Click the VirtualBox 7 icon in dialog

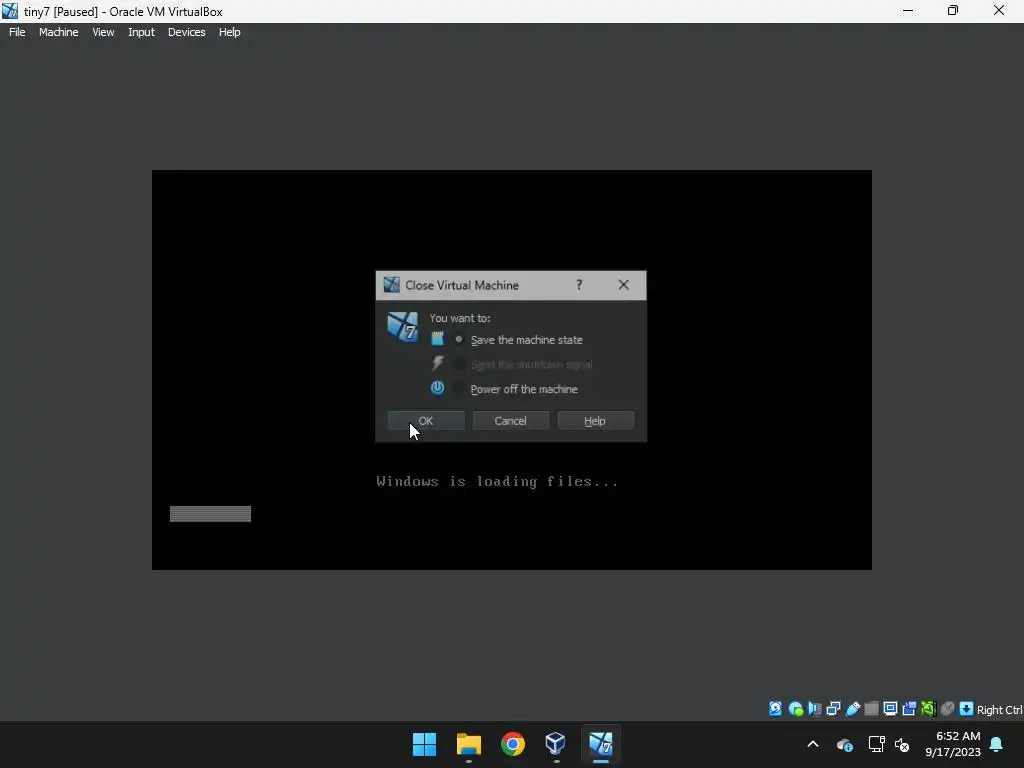(402, 327)
